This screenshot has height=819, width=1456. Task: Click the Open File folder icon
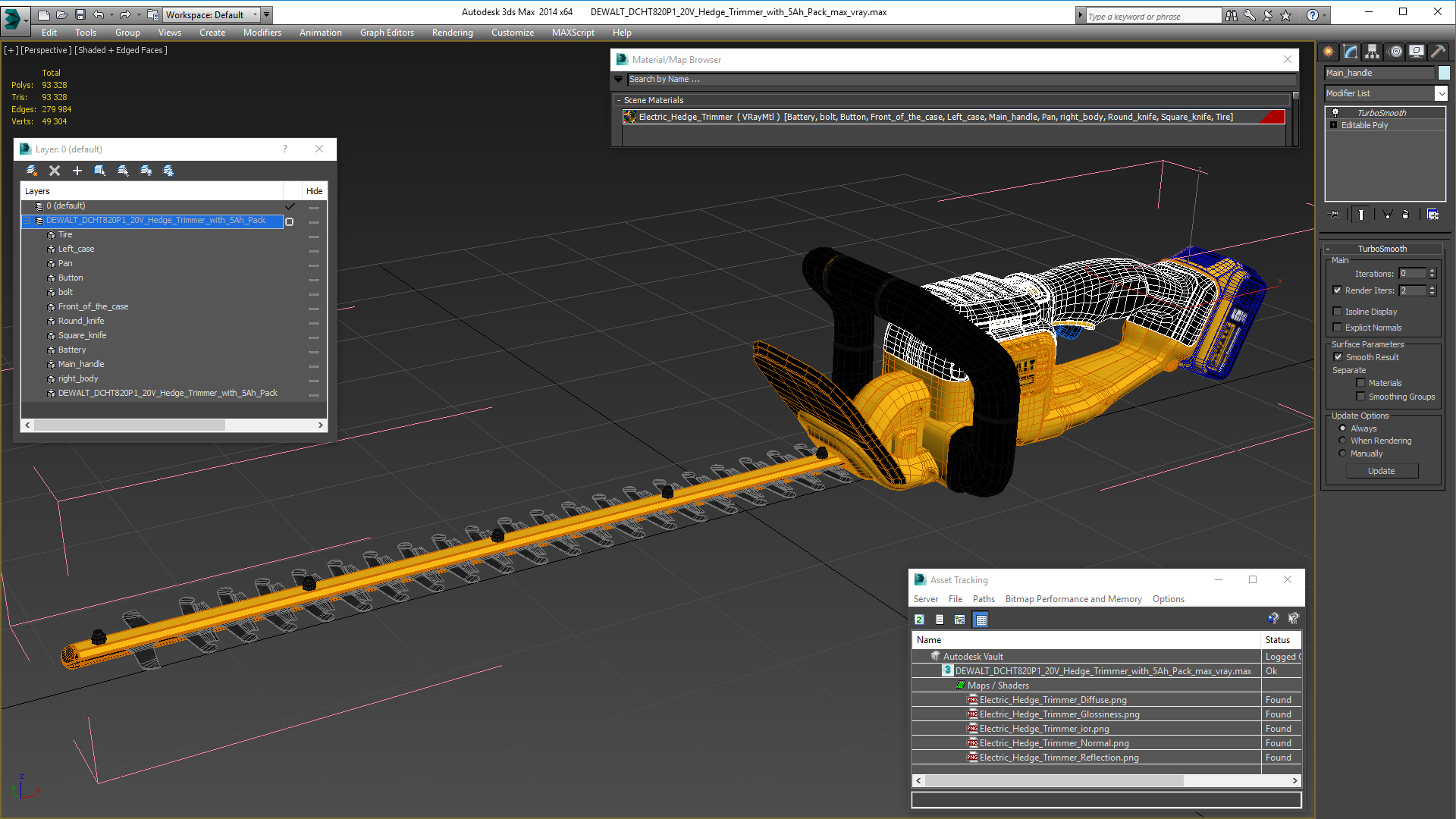click(x=62, y=14)
